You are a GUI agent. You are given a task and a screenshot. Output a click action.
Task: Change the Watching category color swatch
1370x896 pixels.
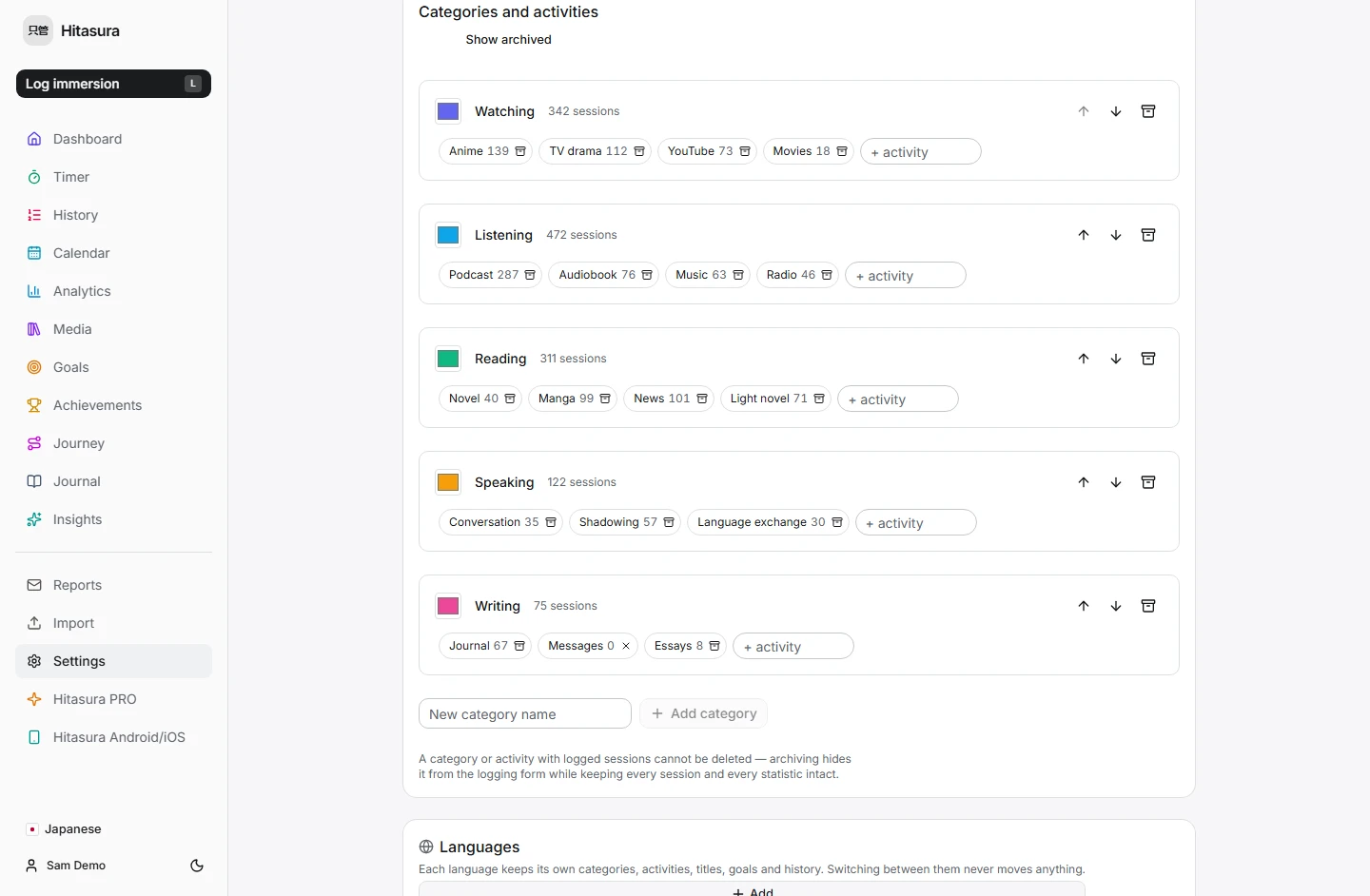click(x=448, y=111)
